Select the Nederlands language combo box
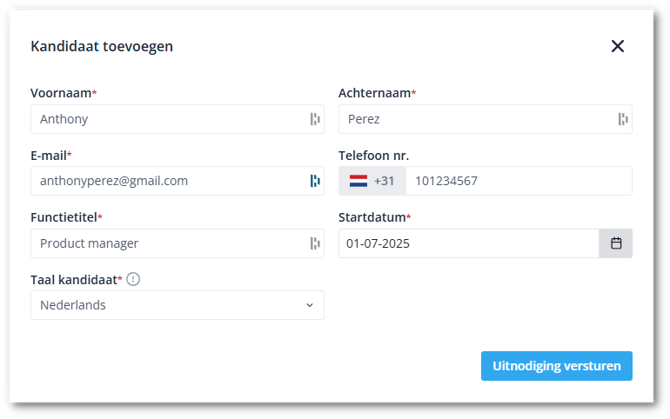Image resolution: width=670 pixels, height=419 pixels. click(170, 305)
